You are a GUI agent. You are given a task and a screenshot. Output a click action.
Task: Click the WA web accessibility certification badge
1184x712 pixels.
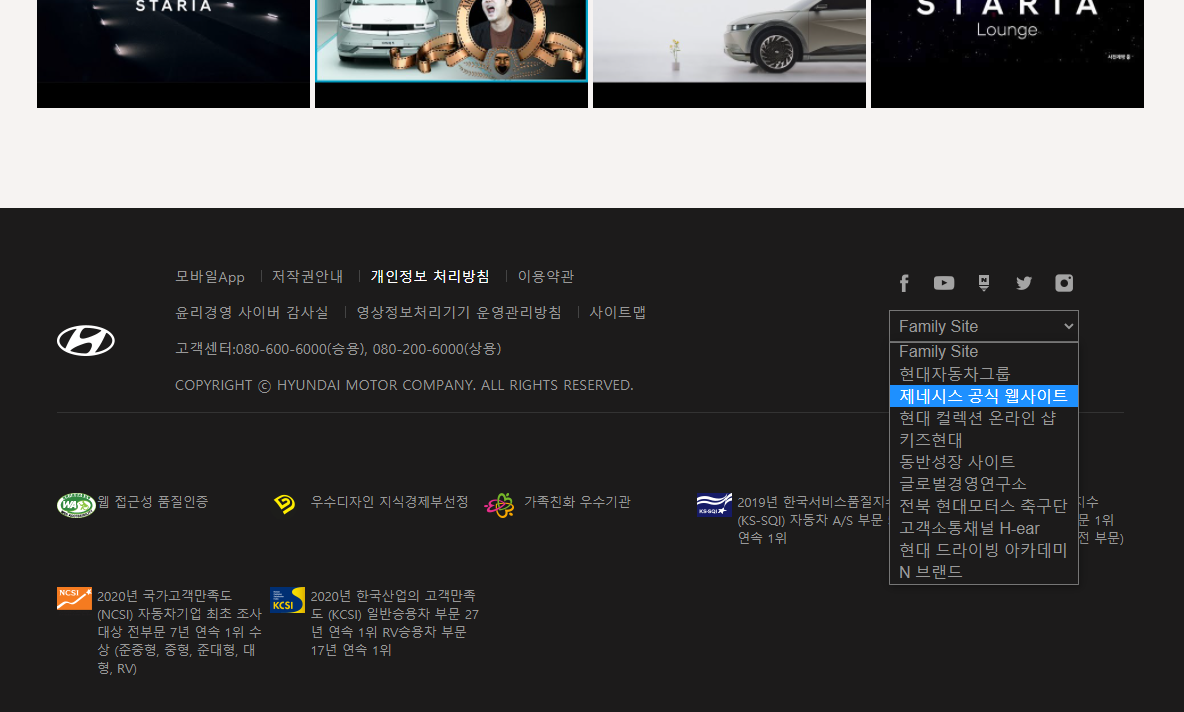click(76, 505)
